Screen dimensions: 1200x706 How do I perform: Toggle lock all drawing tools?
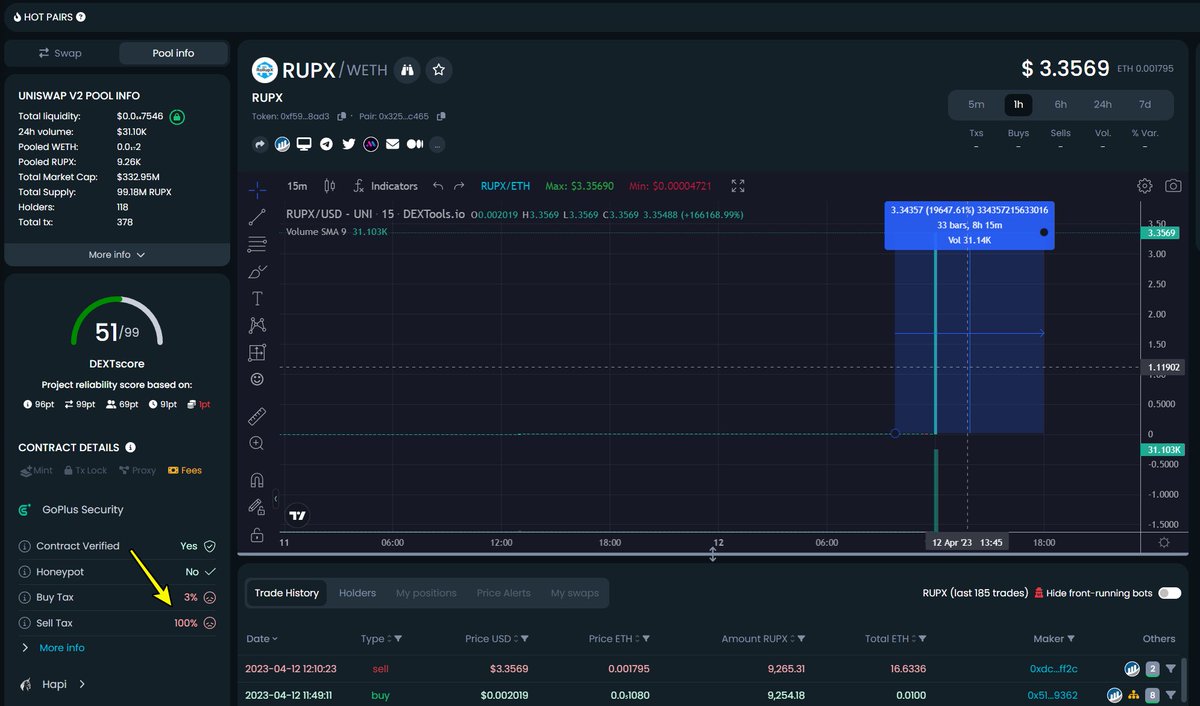pyautogui.click(x=257, y=535)
